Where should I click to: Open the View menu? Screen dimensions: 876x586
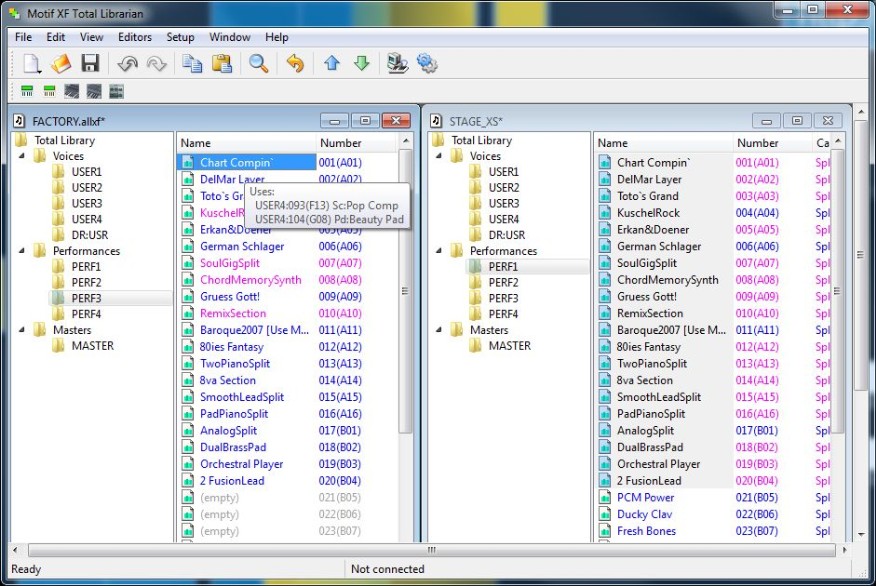click(92, 37)
